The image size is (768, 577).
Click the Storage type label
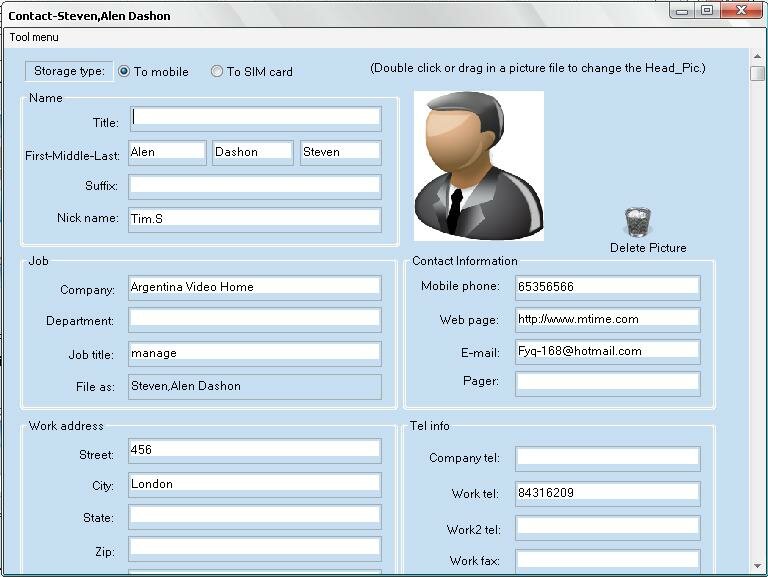pos(69,72)
